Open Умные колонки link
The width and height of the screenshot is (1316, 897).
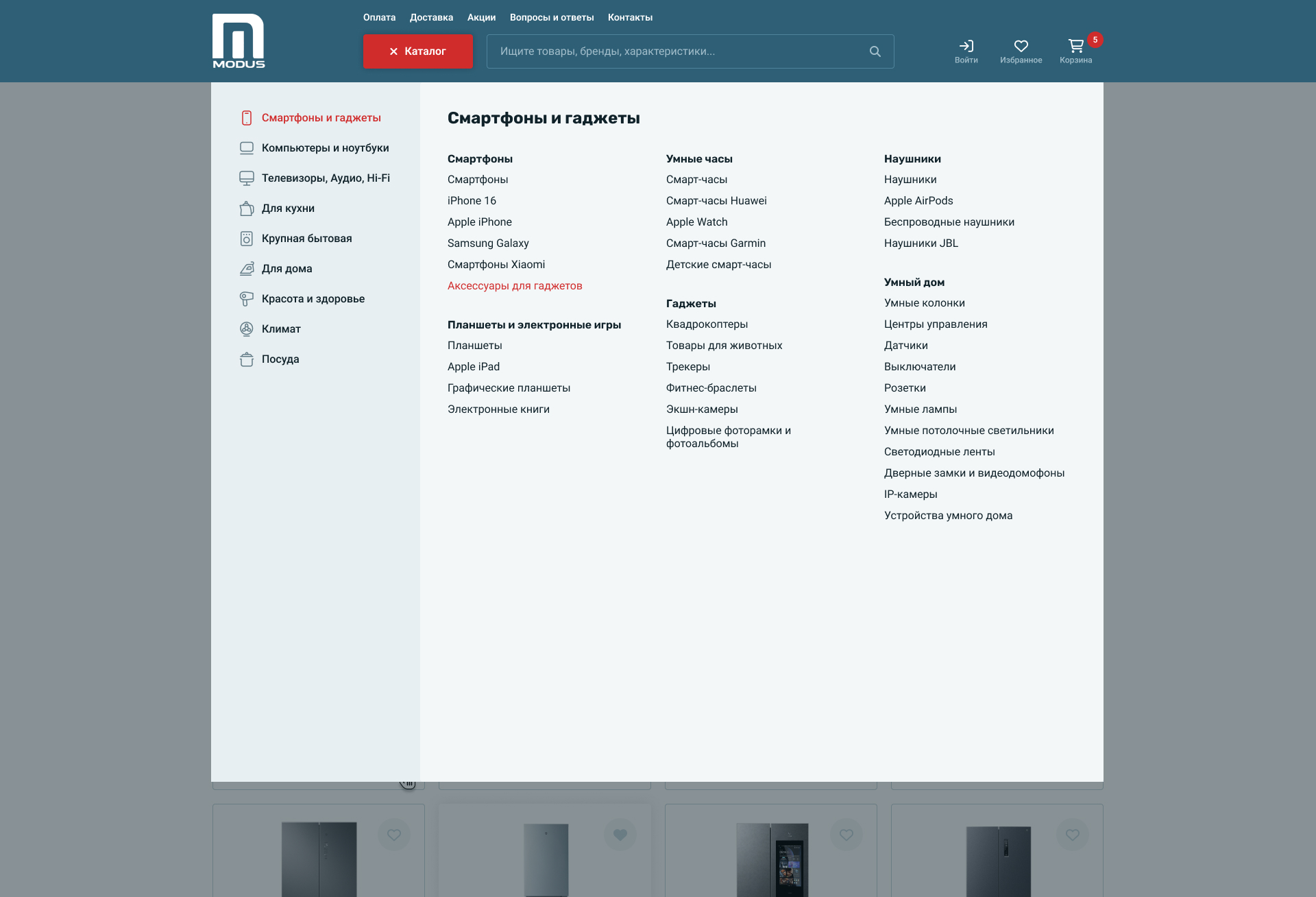point(925,303)
